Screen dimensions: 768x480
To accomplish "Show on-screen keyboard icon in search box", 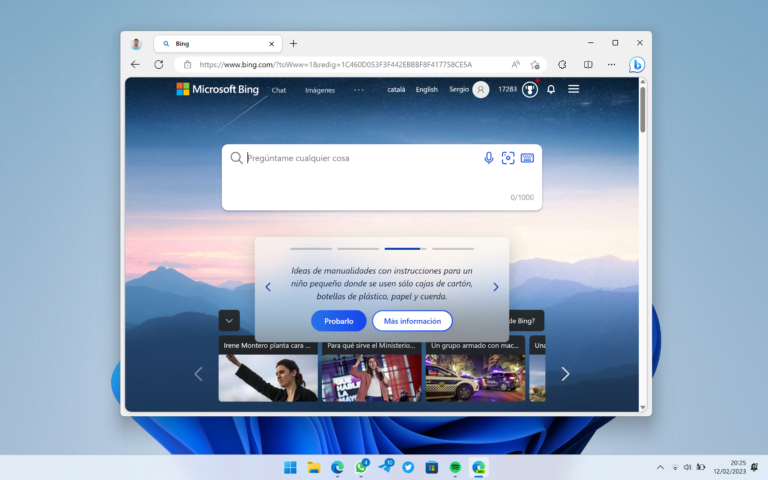I will pyautogui.click(x=528, y=158).
